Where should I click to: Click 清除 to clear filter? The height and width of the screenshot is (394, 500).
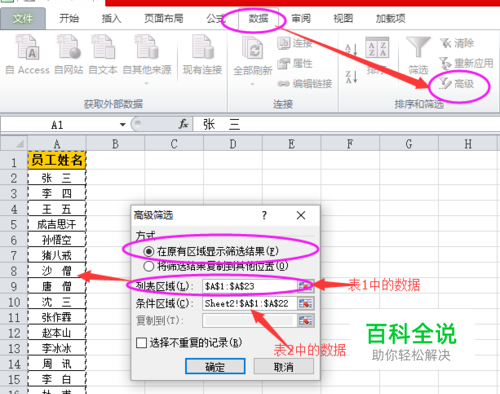coord(457,43)
